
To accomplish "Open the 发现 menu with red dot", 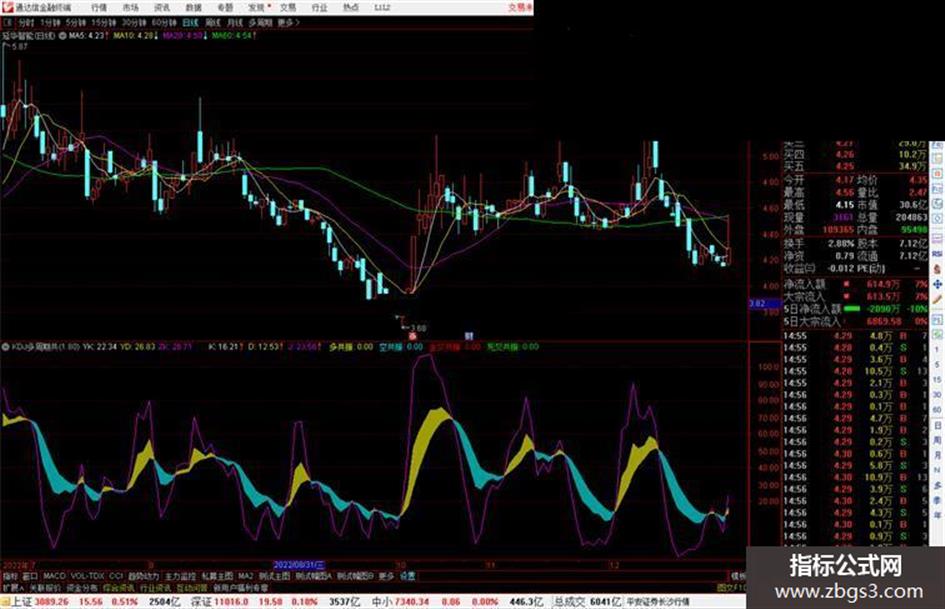I will pyautogui.click(x=259, y=8).
